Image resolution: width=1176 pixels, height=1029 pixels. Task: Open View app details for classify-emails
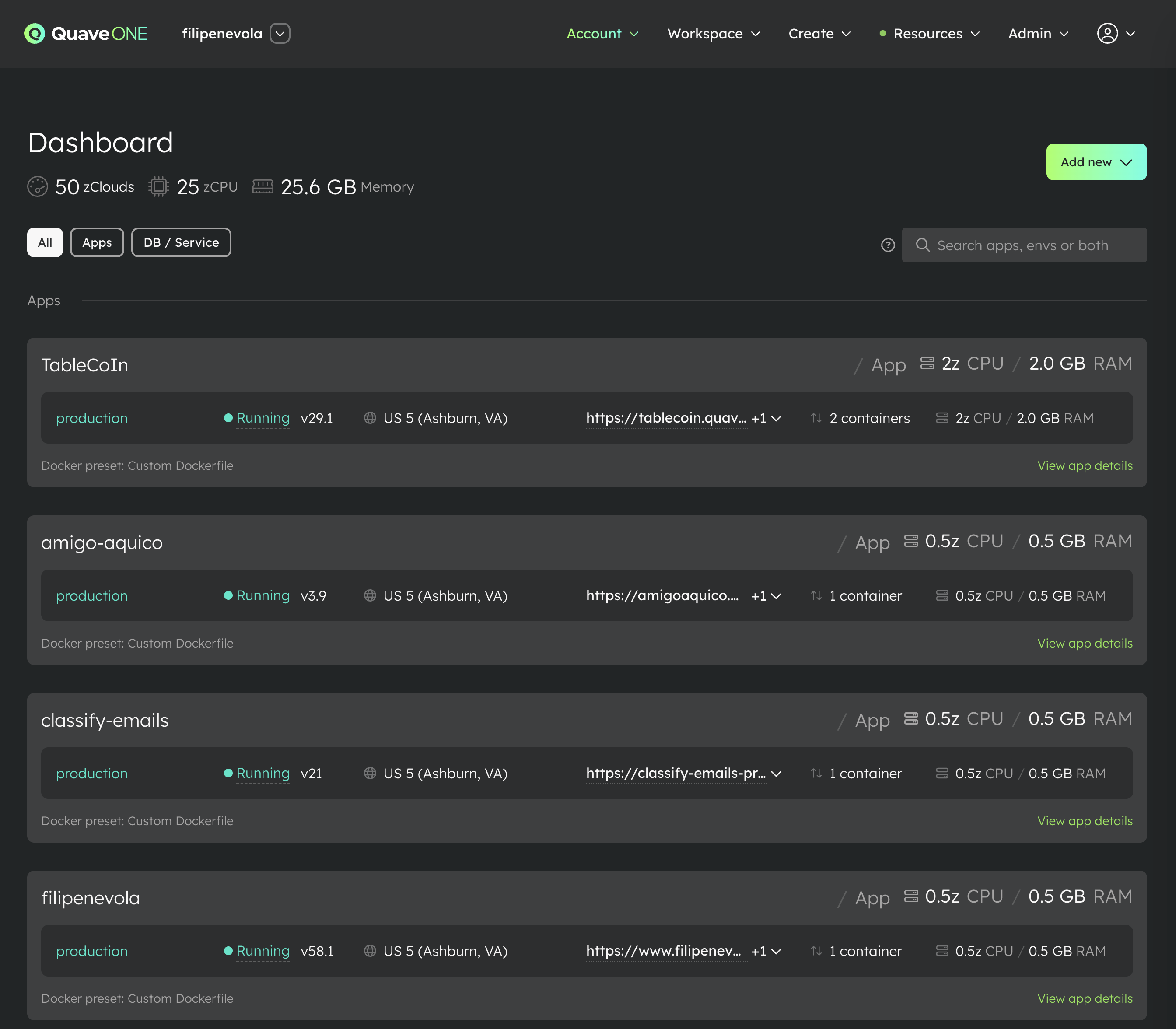point(1085,821)
